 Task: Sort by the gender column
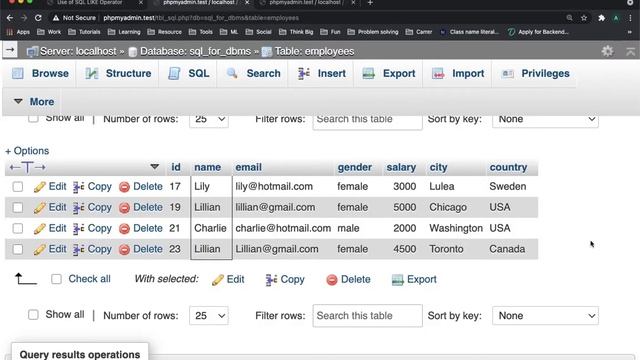pyautogui.click(x=354, y=167)
